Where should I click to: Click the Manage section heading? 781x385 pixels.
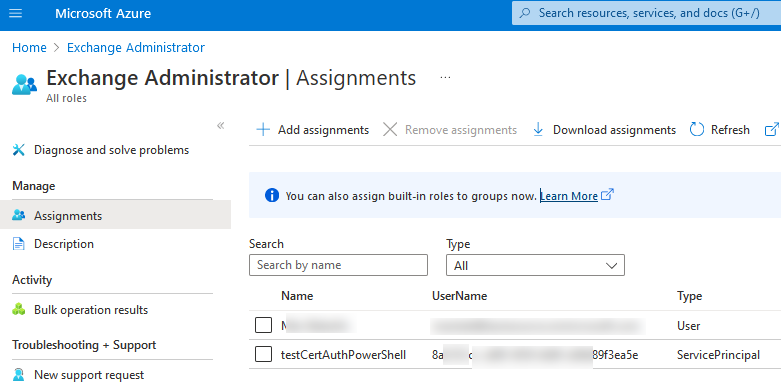tap(33, 186)
